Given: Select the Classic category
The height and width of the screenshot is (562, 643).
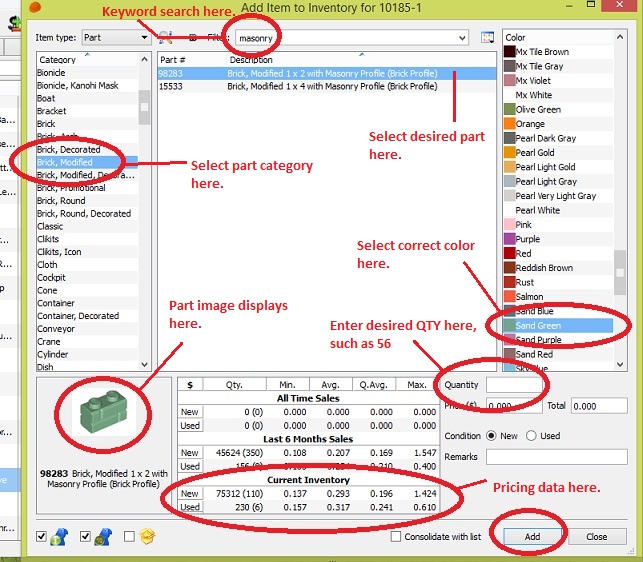Looking at the screenshot, I should (87, 226).
